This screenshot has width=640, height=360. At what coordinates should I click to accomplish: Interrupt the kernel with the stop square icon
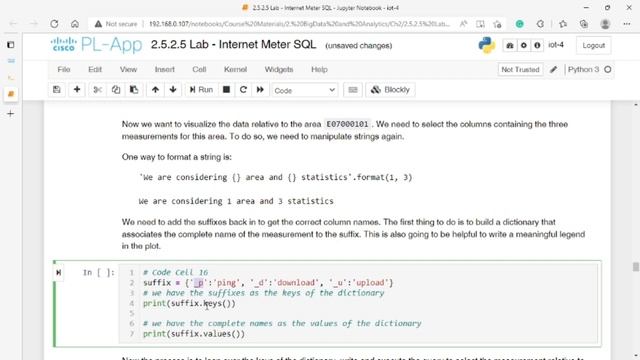[x=227, y=90]
